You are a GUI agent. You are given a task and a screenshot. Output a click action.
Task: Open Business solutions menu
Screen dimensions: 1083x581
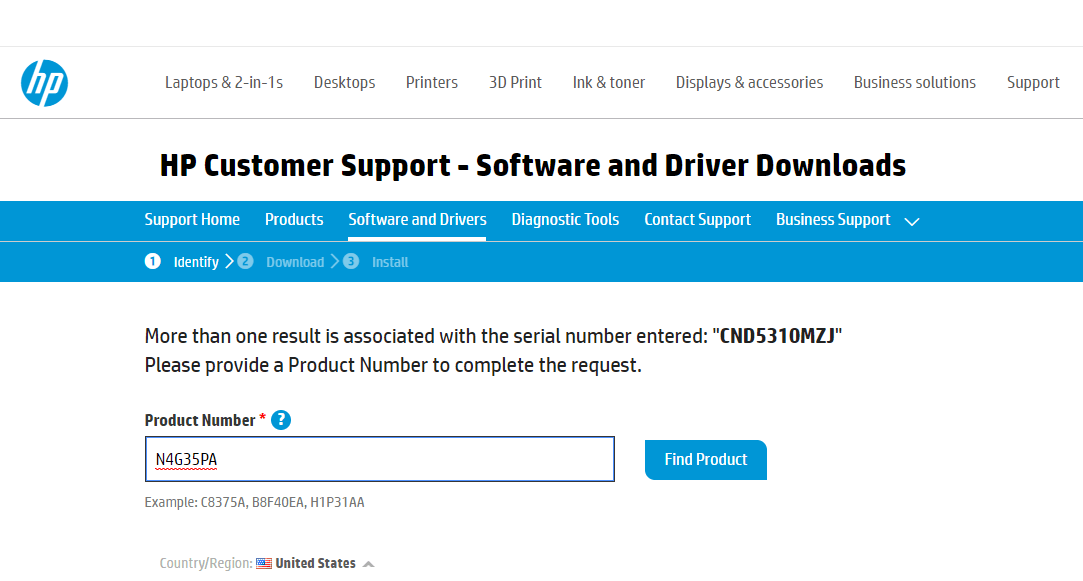[914, 82]
